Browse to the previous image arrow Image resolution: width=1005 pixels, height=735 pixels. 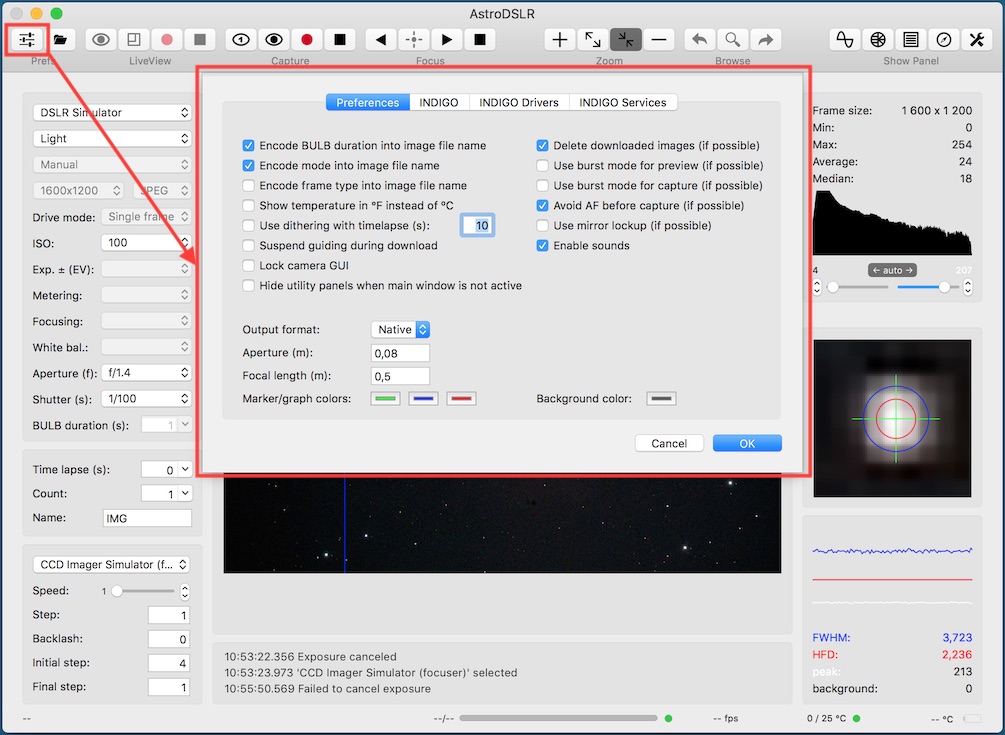(x=700, y=40)
